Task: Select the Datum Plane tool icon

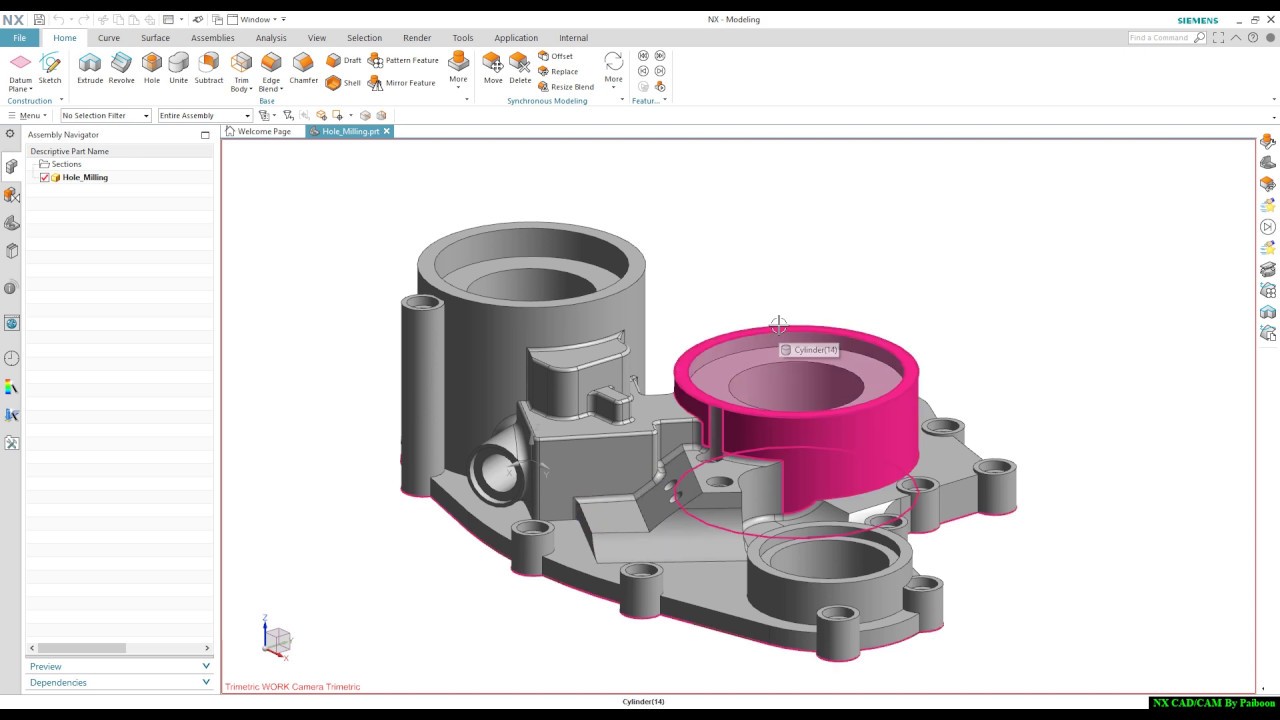Action: [x=20, y=63]
